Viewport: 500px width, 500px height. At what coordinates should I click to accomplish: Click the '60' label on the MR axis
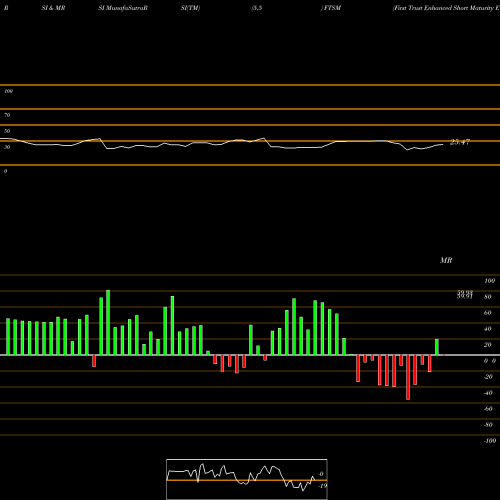coord(488,313)
